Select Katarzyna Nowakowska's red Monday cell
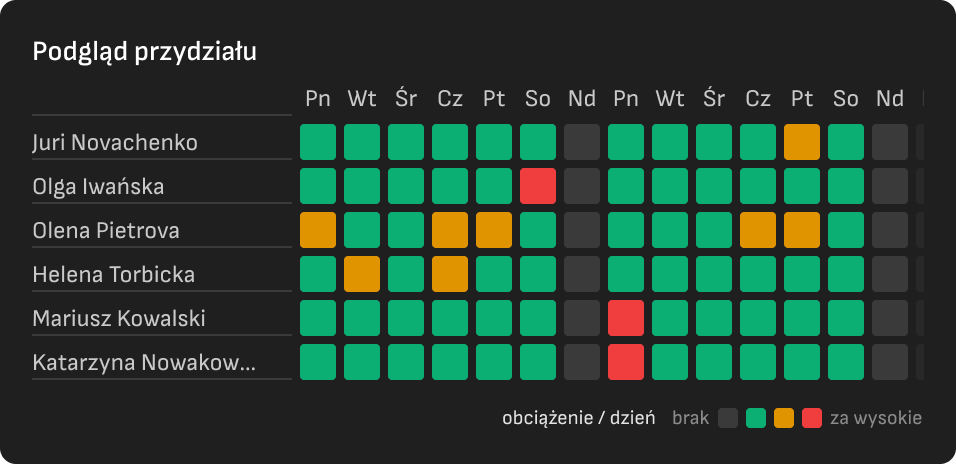This screenshot has height=464, width=956. [x=626, y=362]
